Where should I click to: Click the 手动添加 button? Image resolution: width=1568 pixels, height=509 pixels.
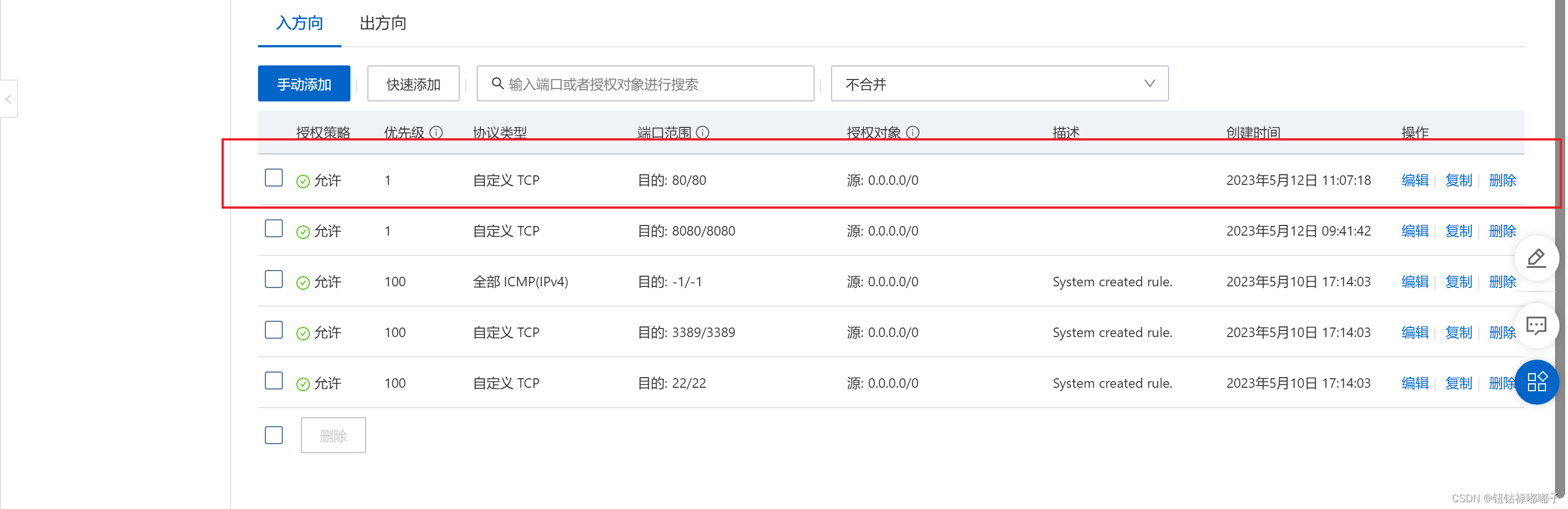pos(304,83)
